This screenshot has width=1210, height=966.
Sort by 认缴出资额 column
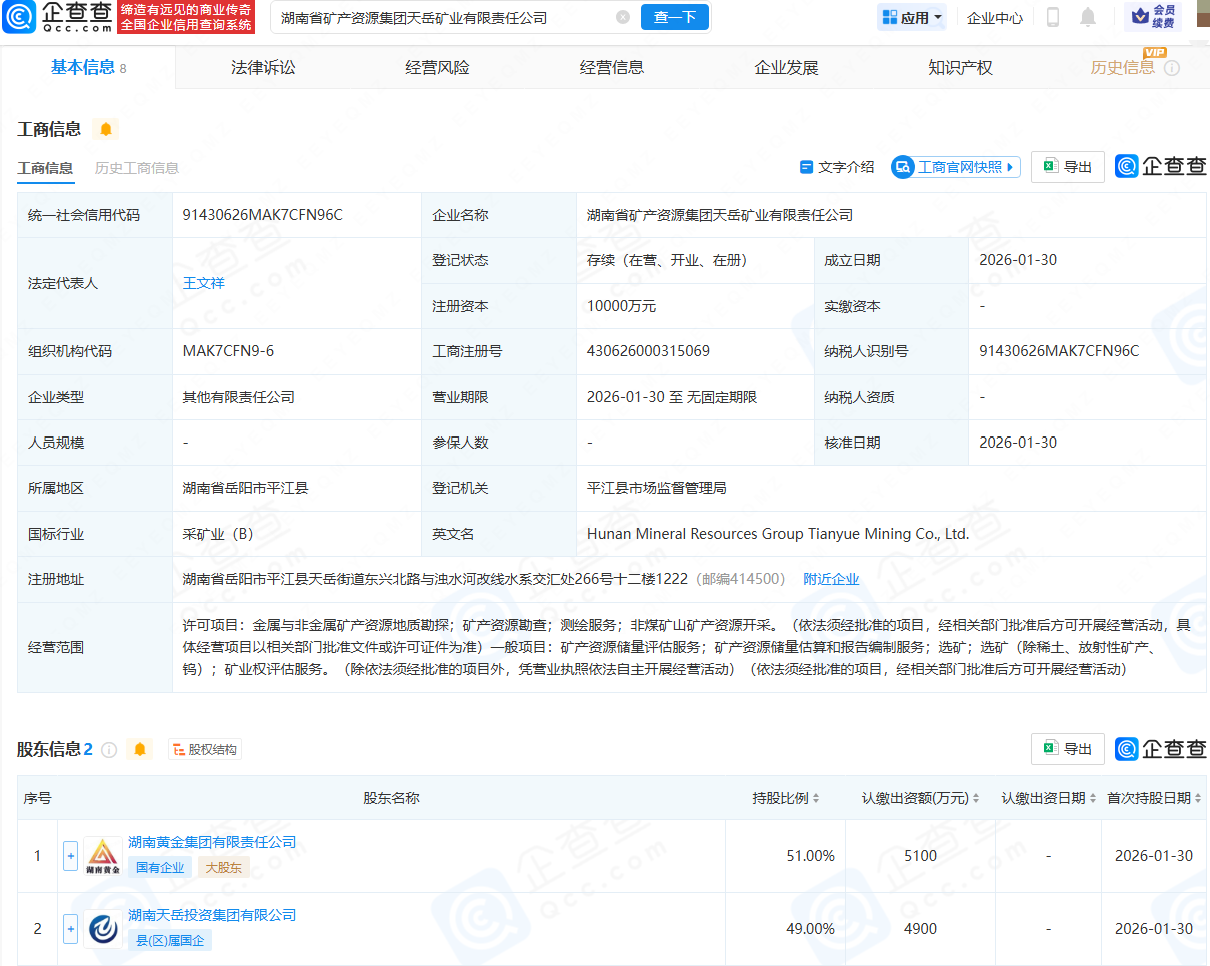921,798
